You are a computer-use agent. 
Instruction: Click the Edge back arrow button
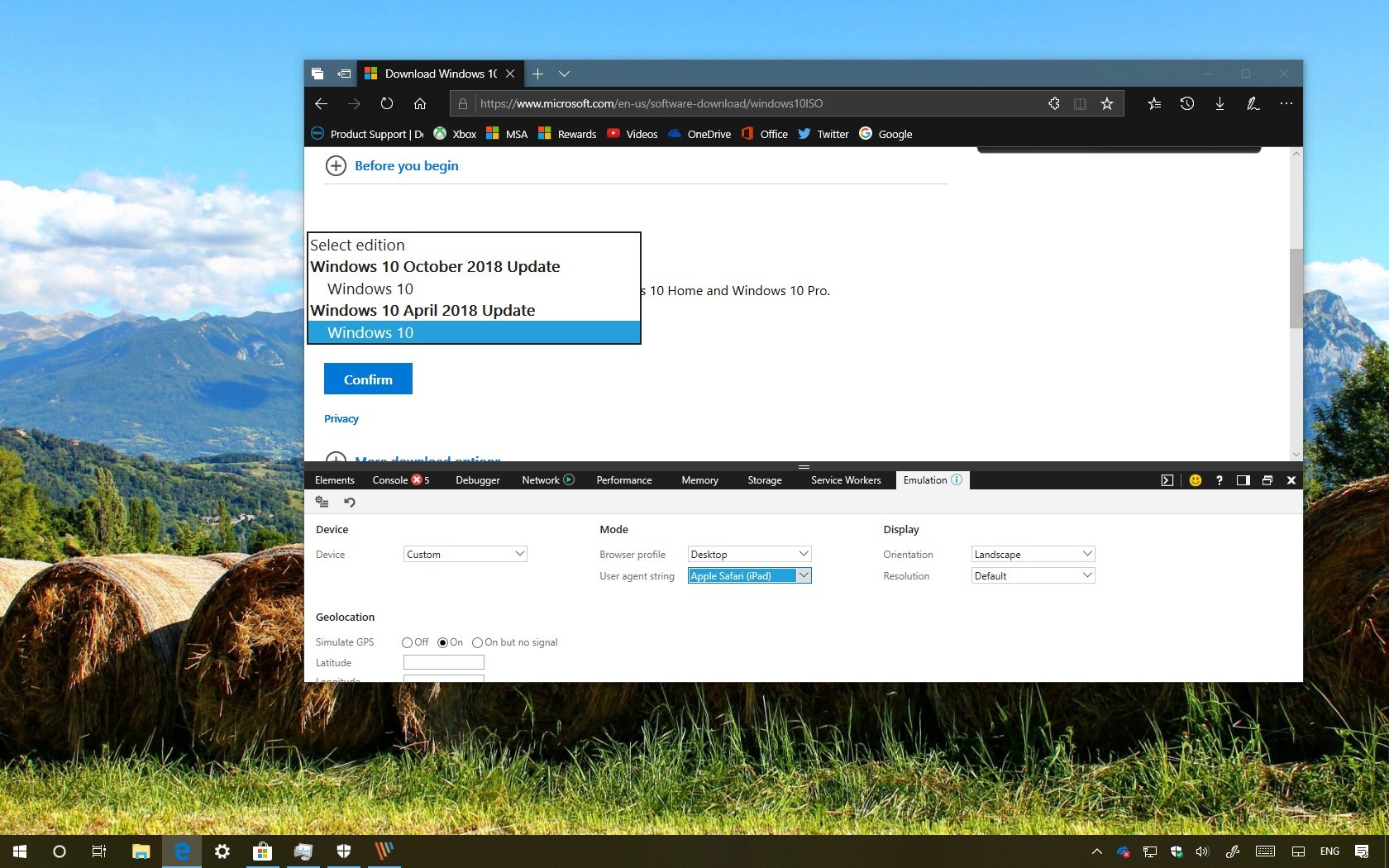[321, 103]
